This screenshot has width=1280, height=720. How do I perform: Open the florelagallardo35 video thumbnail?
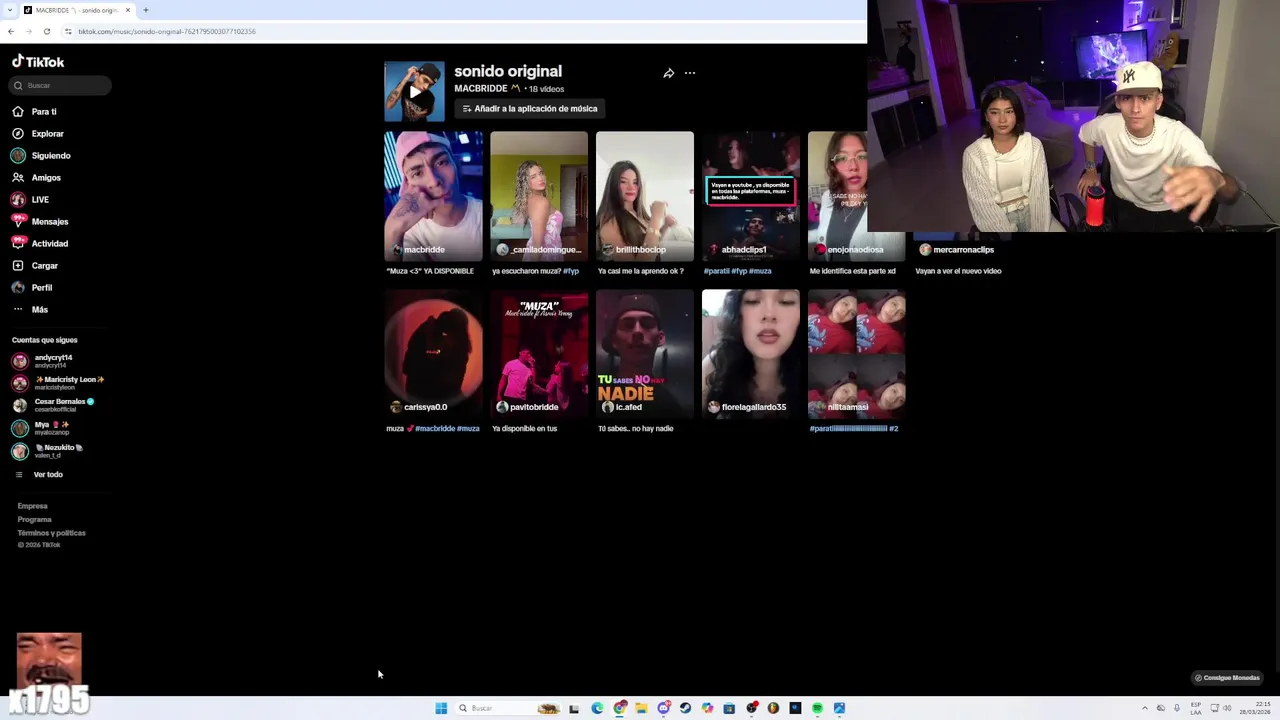point(751,354)
